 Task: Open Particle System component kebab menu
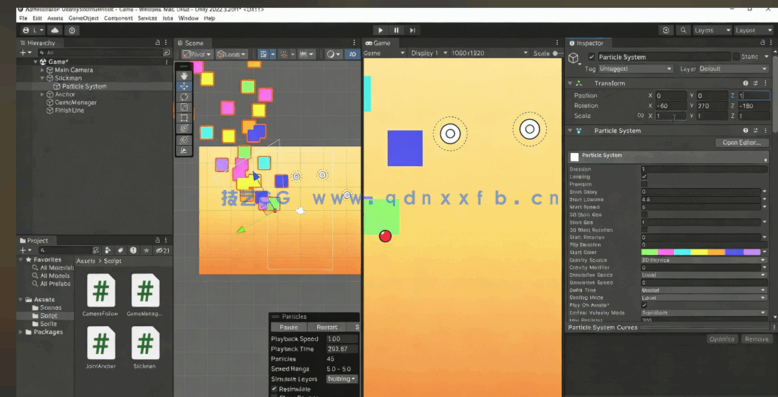(x=765, y=131)
